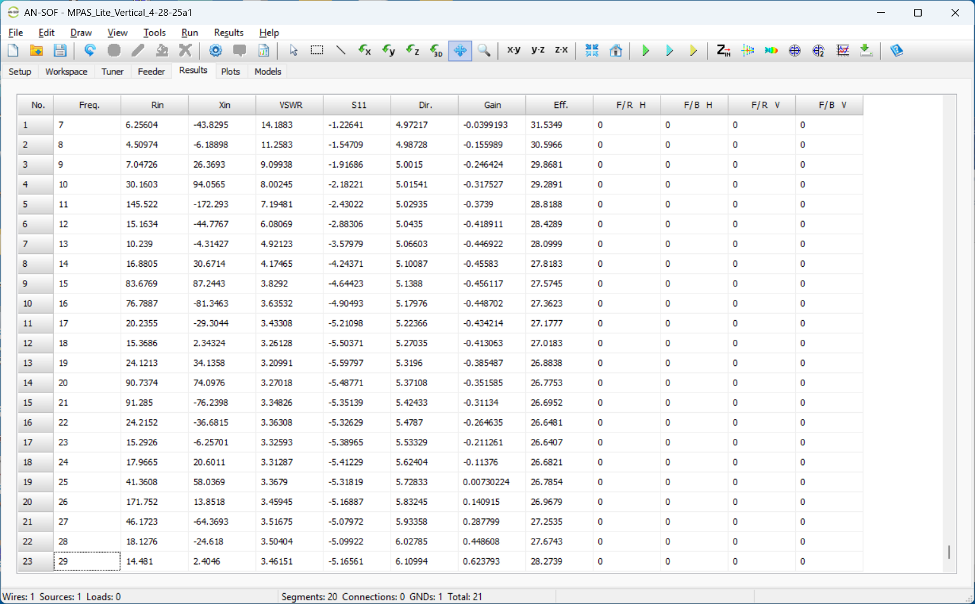Click the gray pencil modify icon
The image size is (977, 604).
[138, 51]
